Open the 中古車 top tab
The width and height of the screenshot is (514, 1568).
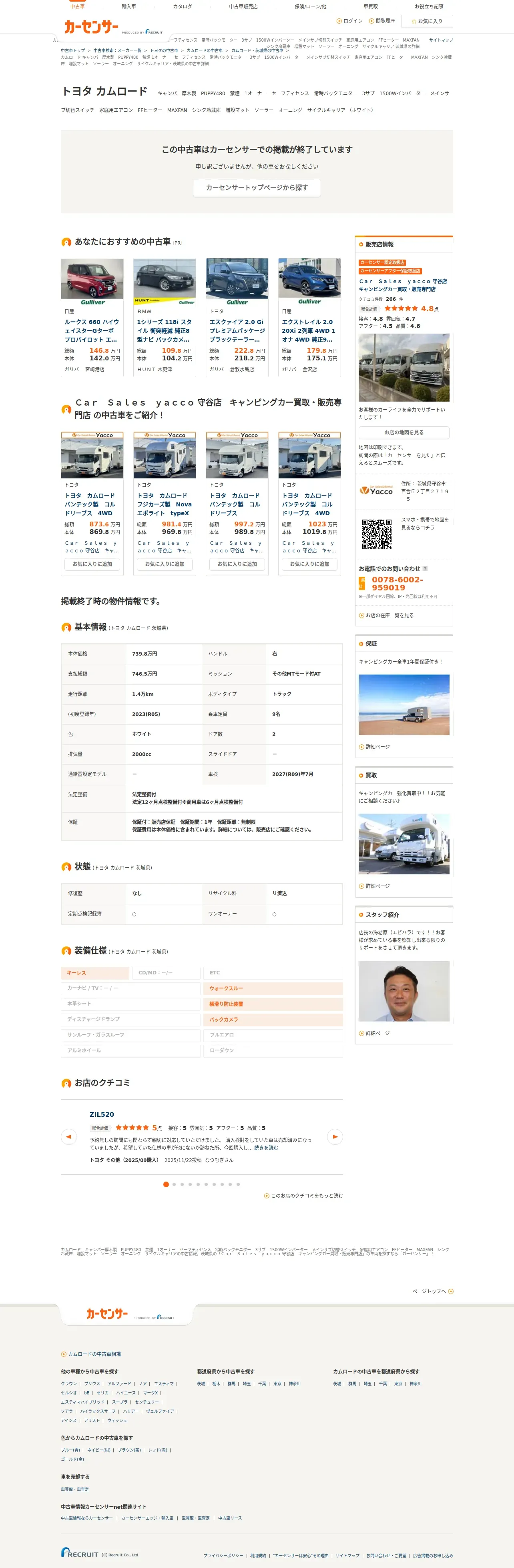click(77, 6)
